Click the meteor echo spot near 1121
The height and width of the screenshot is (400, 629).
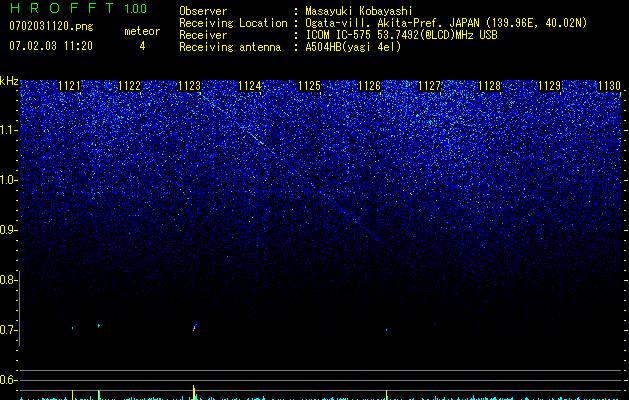(x=73, y=328)
